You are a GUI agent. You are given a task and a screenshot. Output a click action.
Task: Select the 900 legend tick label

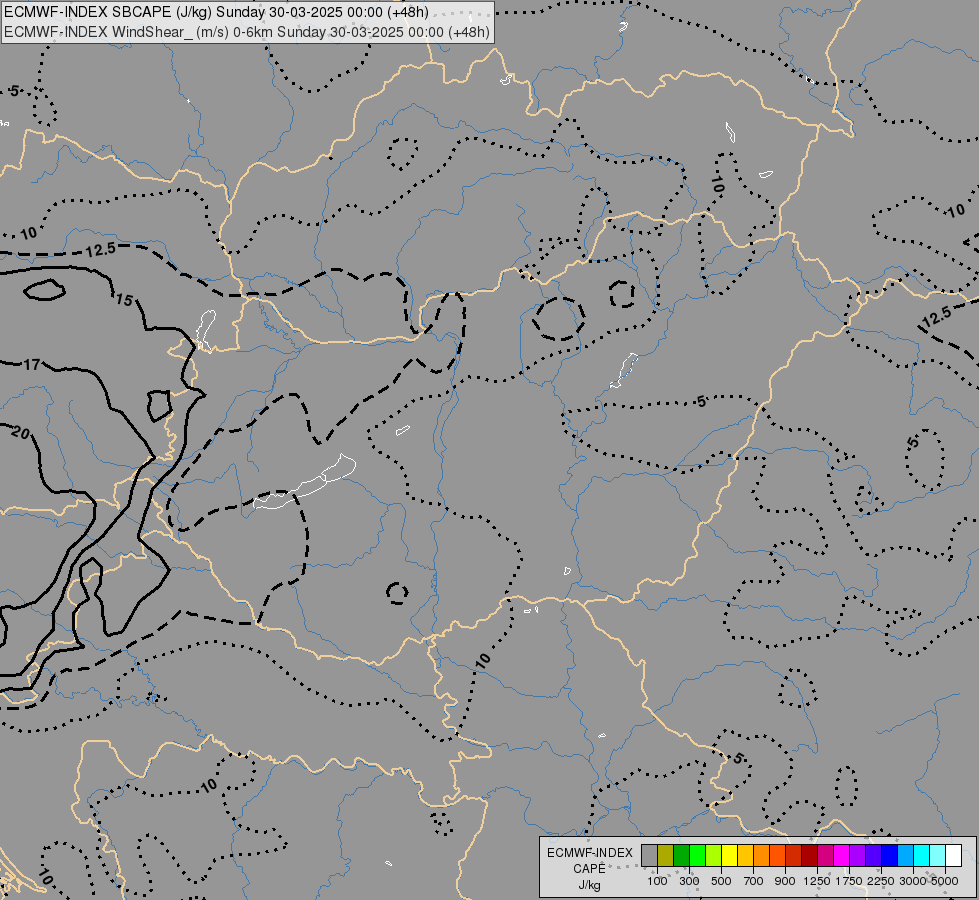tap(785, 881)
